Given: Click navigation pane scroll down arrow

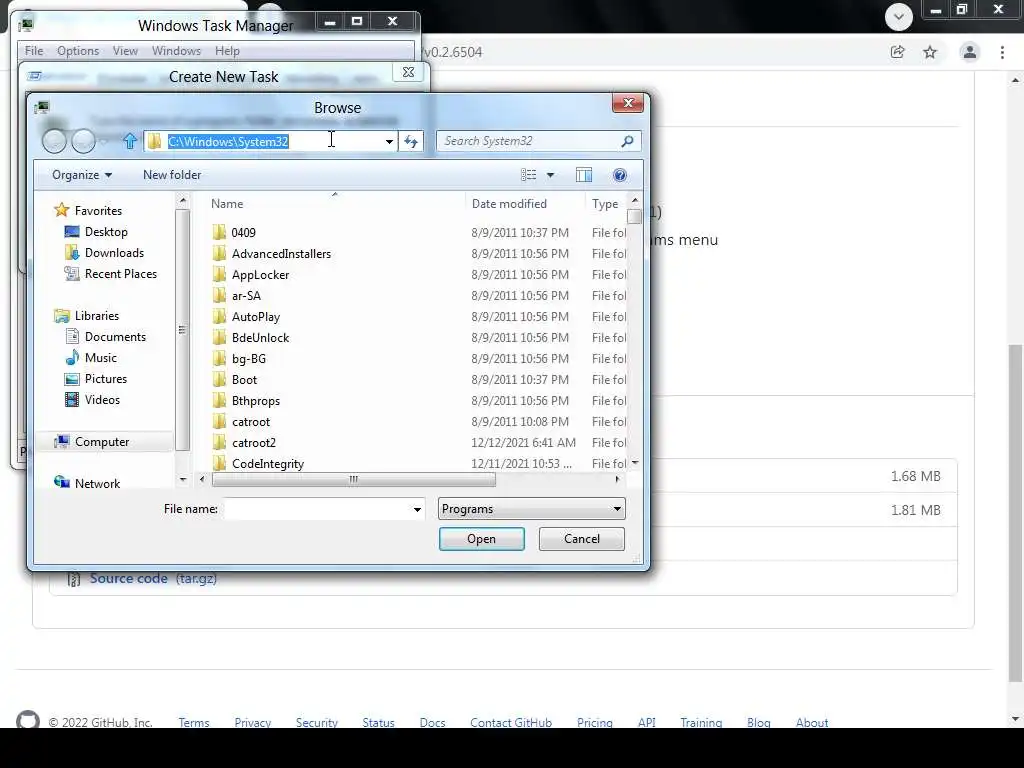Looking at the screenshot, I should pos(183,479).
